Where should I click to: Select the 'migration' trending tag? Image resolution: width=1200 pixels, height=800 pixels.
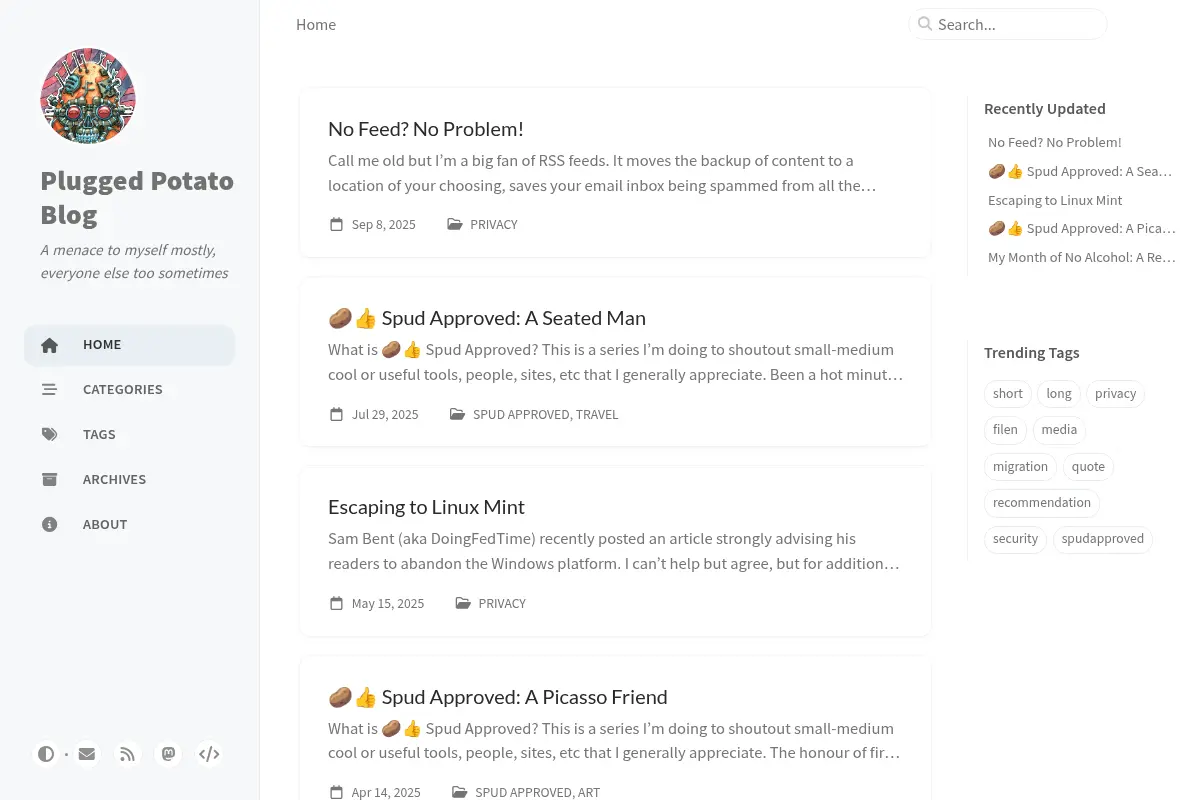[x=1020, y=467]
